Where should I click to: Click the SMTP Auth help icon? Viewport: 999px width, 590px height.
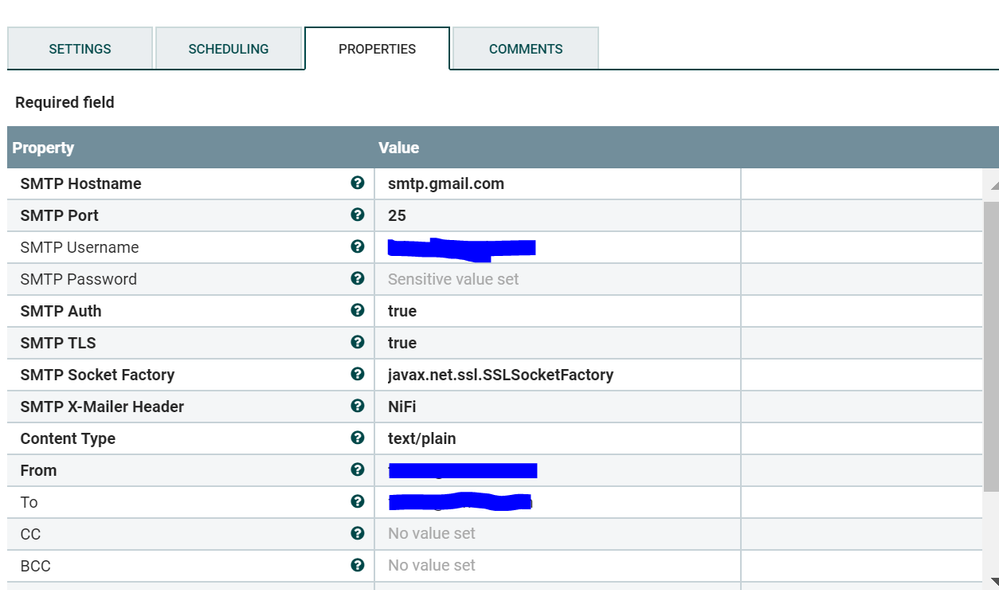point(357,310)
